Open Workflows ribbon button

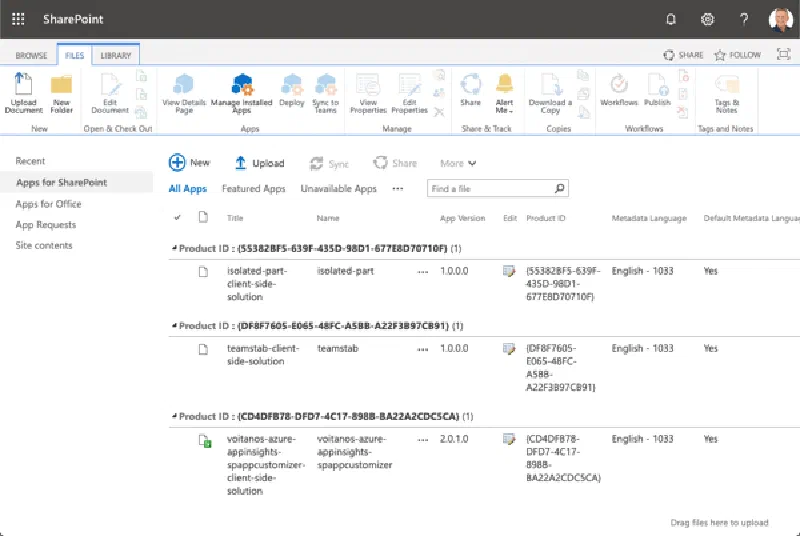click(619, 90)
